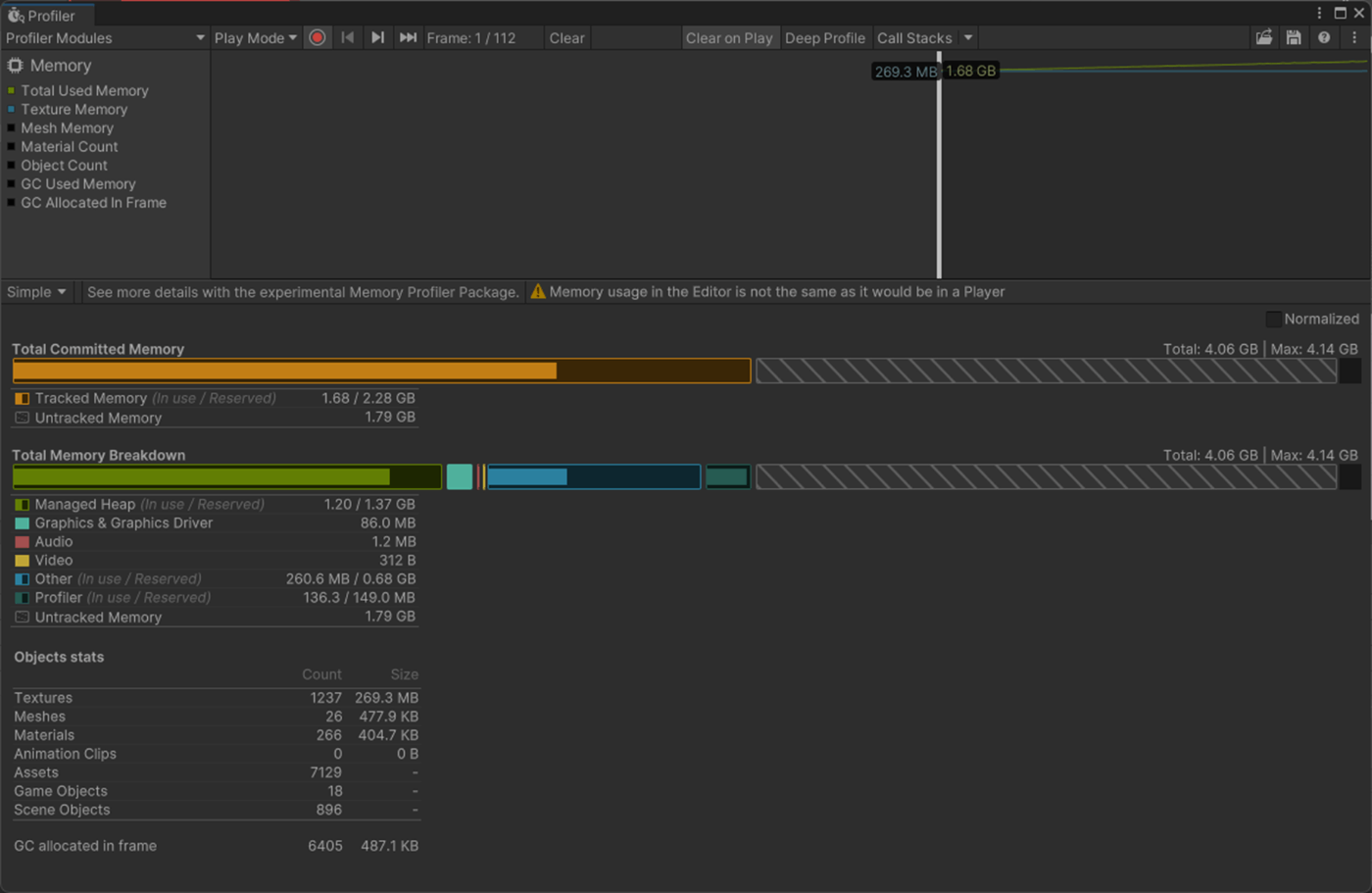Select the Profiler window tab

(x=47, y=16)
